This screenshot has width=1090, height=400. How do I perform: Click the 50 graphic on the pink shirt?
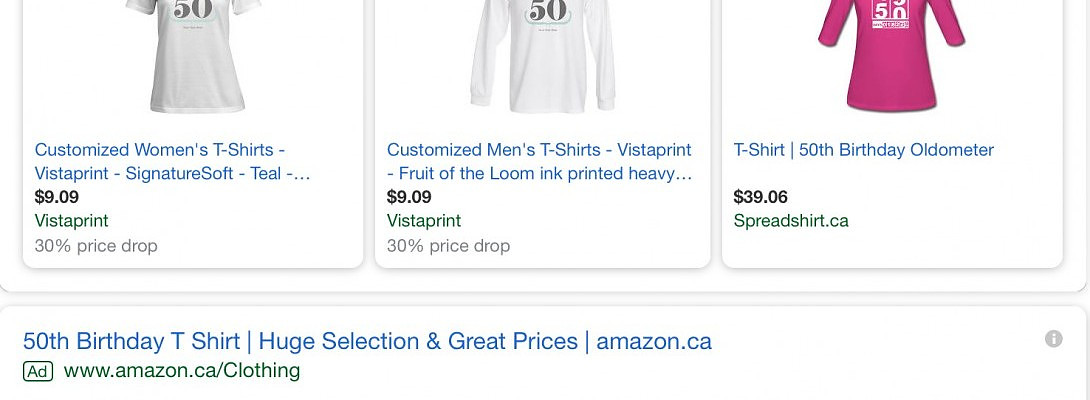889,13
